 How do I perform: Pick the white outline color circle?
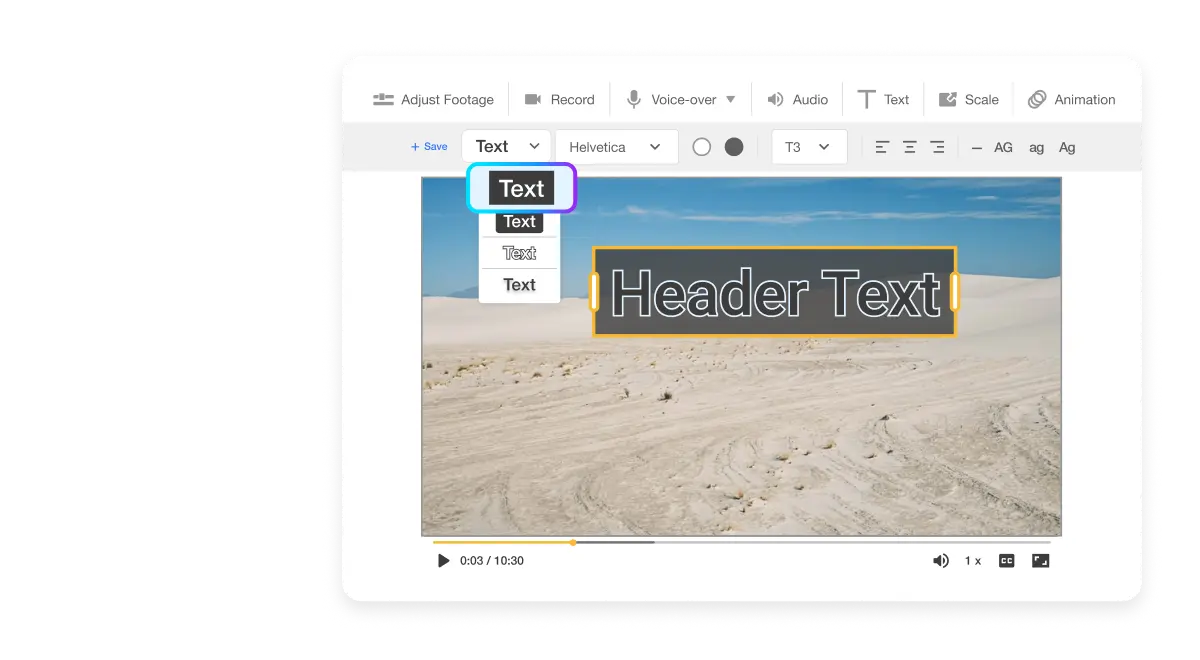702,147
